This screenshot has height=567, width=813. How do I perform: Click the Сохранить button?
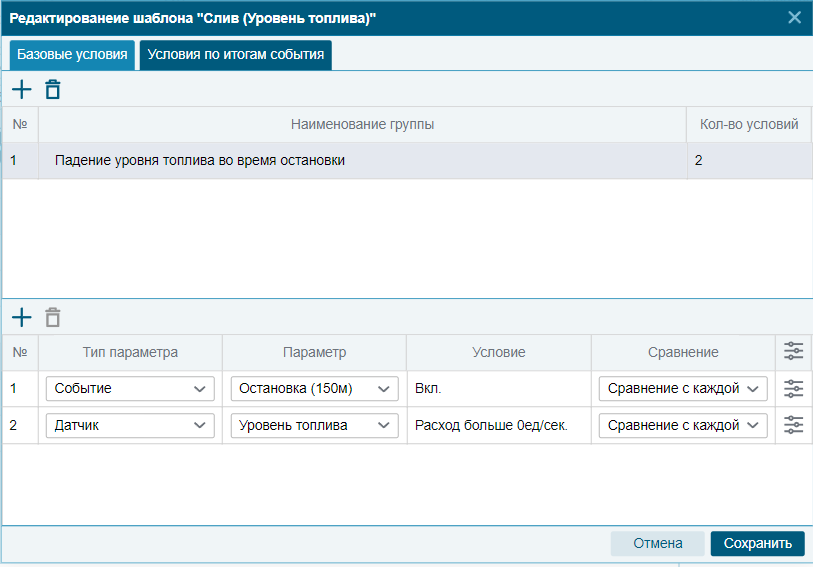[758, 543]
